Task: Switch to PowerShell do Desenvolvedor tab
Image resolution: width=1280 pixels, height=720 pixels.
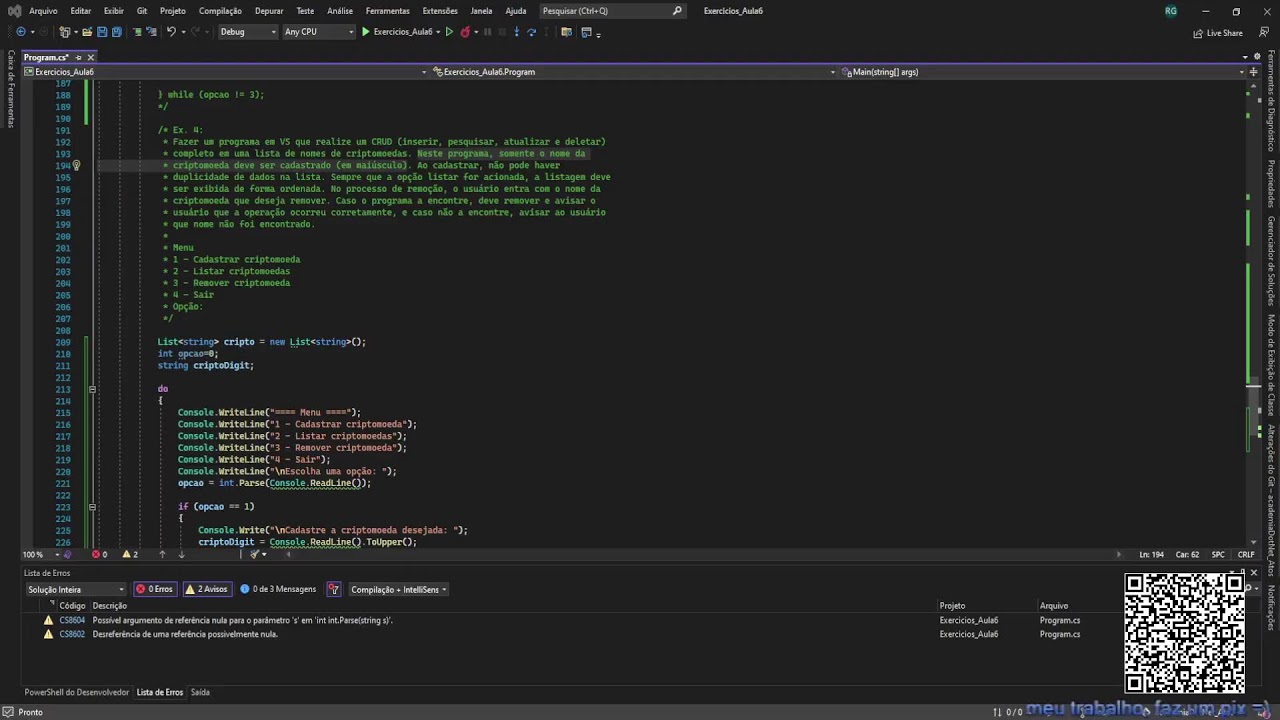Action: pyautogui.click(x=77, y=692)
